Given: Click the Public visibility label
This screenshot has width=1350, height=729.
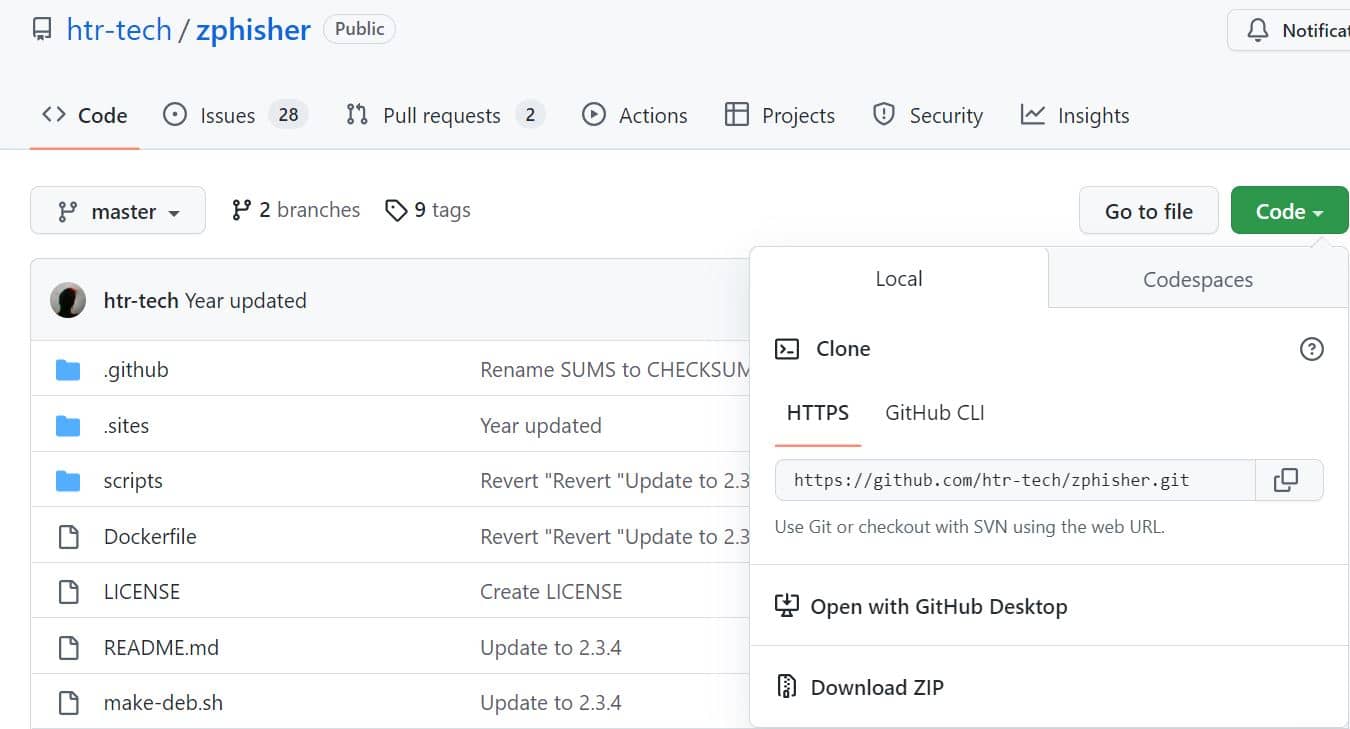Looking at the screenshot, I should pos(359,29).
